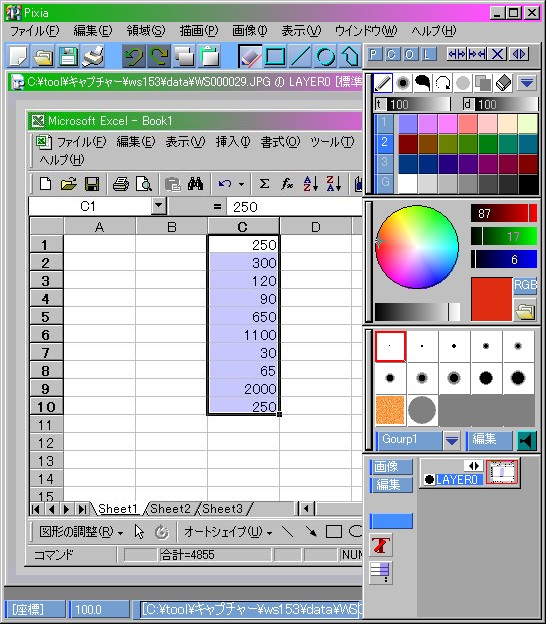Pick the white swatch in grayscale row
Image resolution: width=546 pixels, height=624 pixels.
tap(408, 183)
